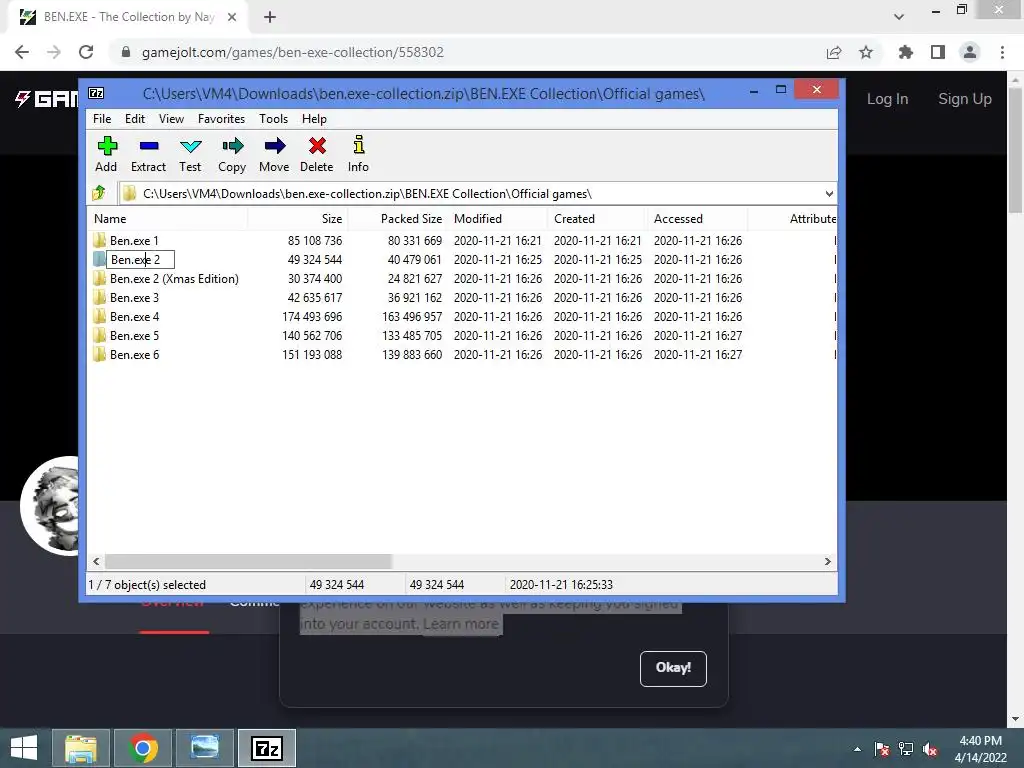Click the Chrome page vertical scrollbar
The width and height of the screenshot is (1024, 768).
(1016, 150)
